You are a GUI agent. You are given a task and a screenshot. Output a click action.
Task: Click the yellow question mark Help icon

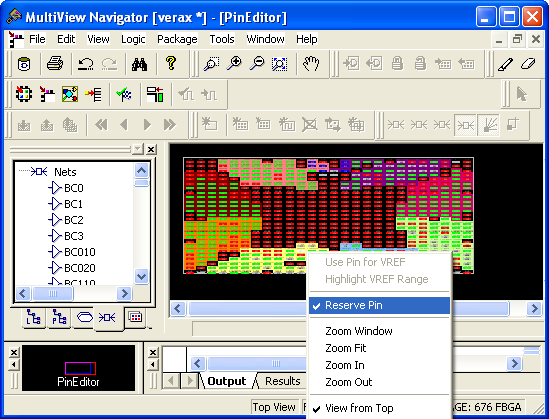click(x=171, y=63)
